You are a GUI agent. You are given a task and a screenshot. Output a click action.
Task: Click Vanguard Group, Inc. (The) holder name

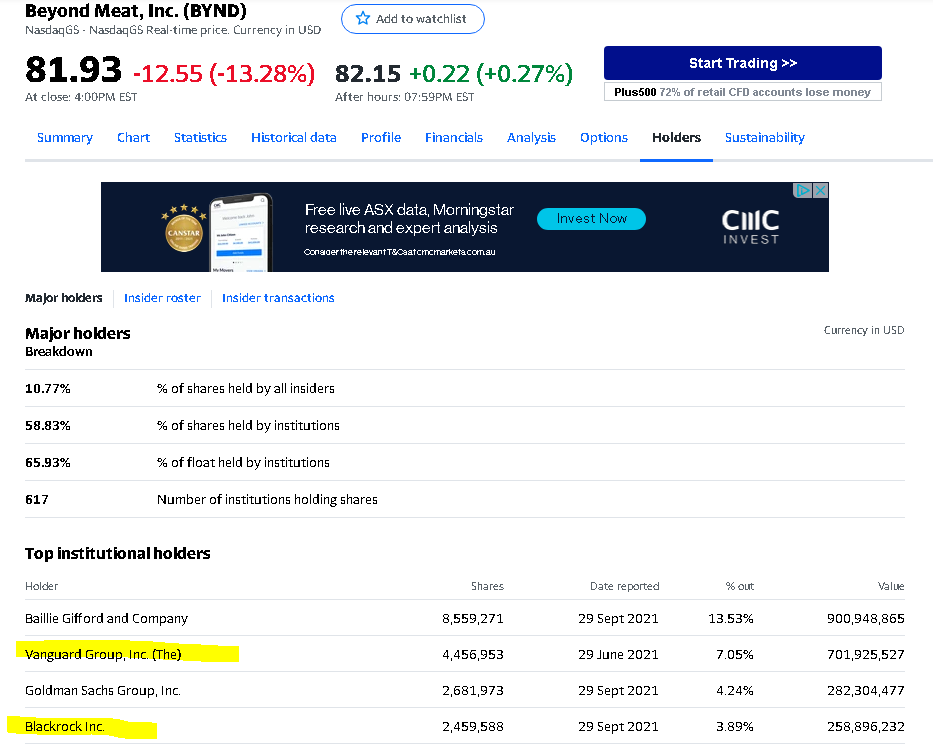coord(103,654)
